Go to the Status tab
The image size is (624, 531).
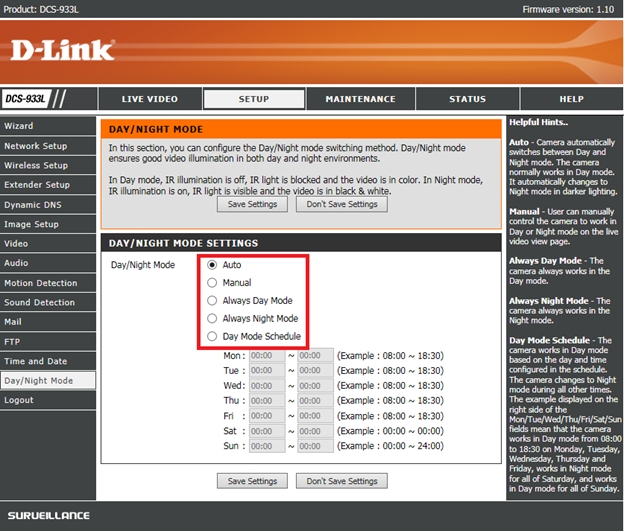pyautogui.click(x=467, y=99)
